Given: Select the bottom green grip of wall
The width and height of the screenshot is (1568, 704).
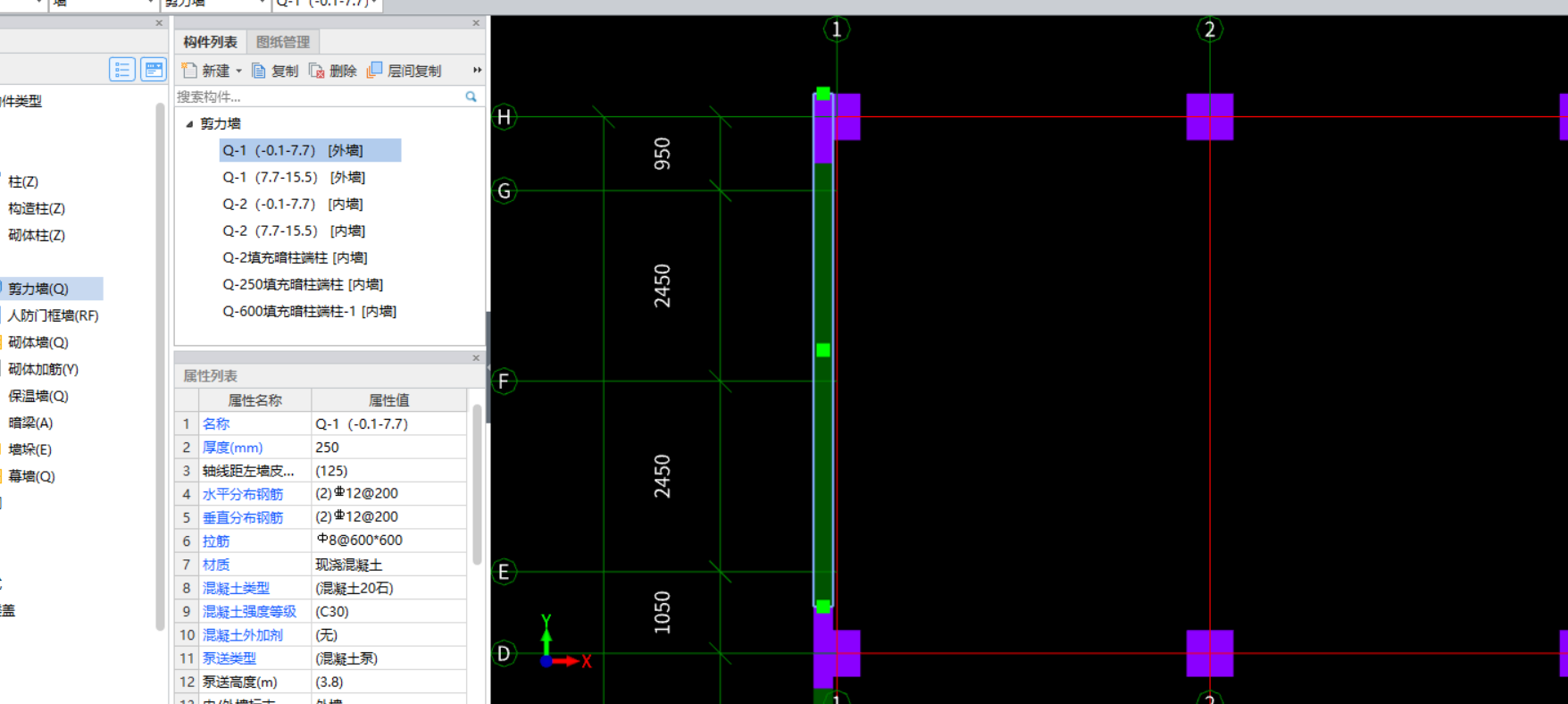Looking at the screenshot, I should (823, 607).
